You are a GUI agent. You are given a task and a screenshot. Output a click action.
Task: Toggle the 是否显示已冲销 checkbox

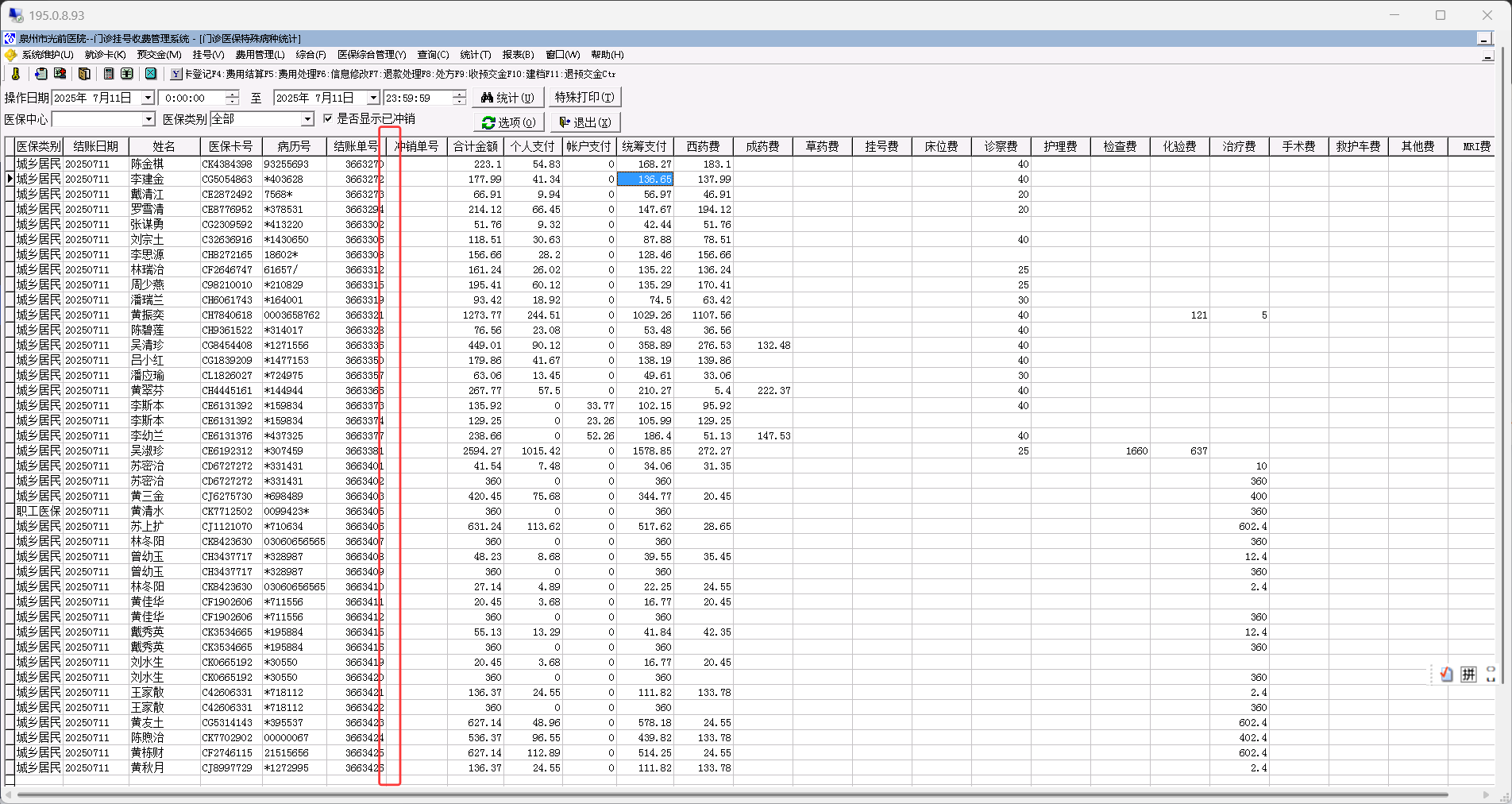point(328,118)
